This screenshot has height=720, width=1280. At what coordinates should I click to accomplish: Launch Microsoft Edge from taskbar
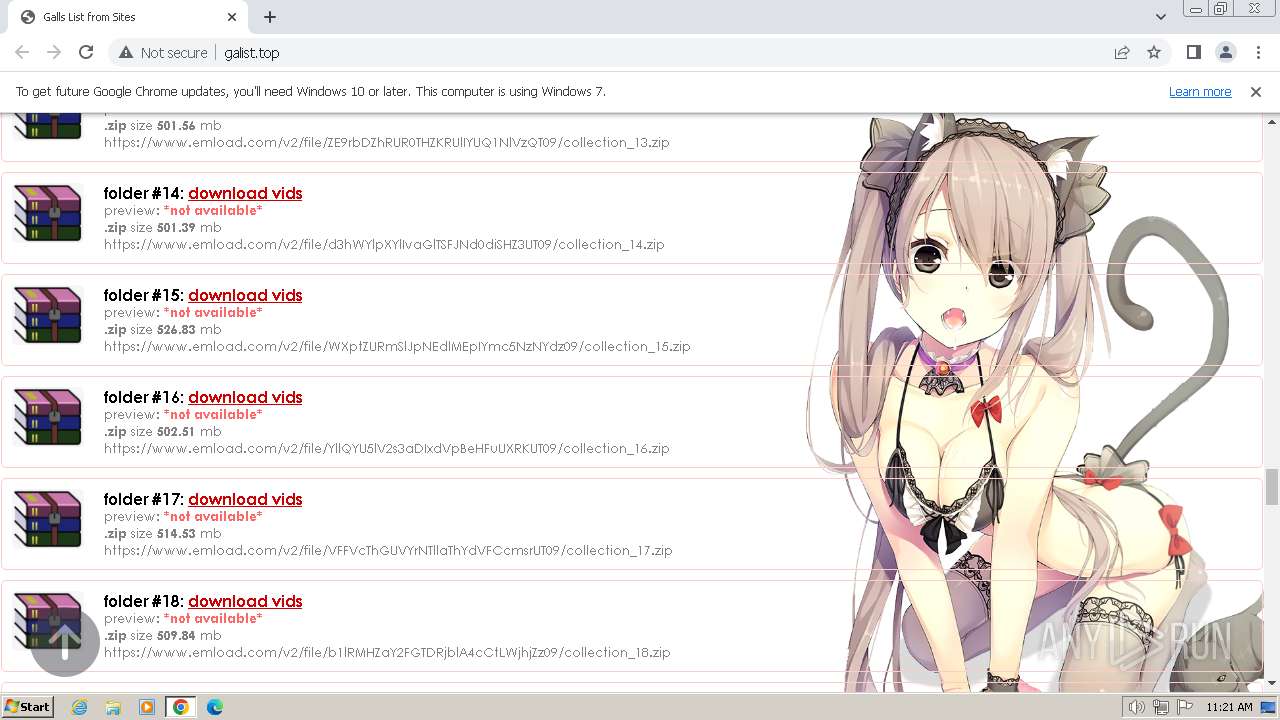pyautogui.click(x=214, y=707)
